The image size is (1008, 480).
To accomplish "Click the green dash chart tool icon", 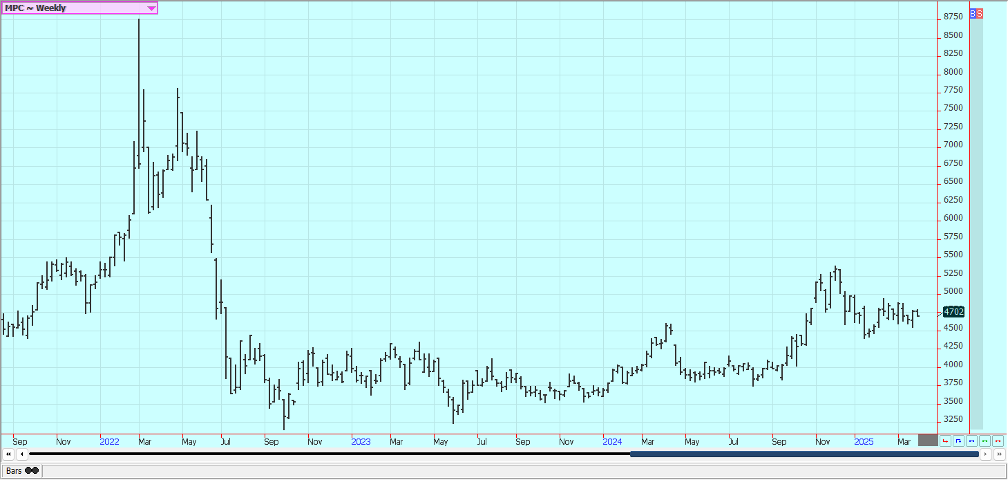I will (x=984, y=440).
